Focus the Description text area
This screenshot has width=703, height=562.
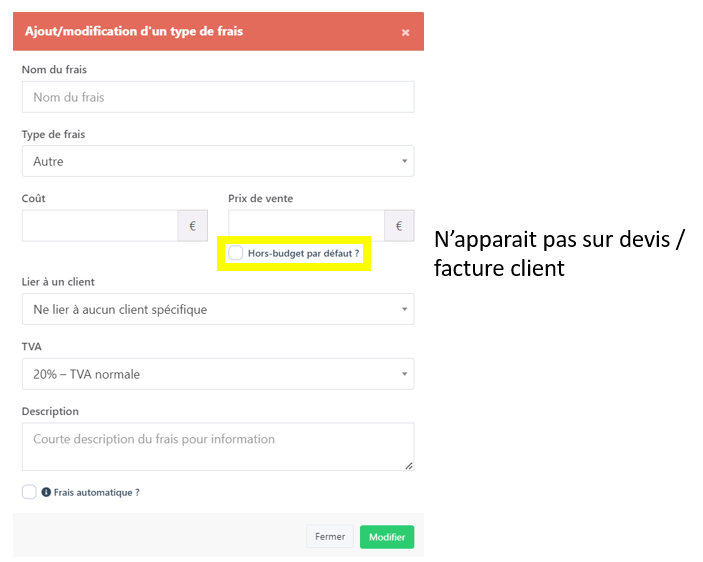[x=217, y=446]
